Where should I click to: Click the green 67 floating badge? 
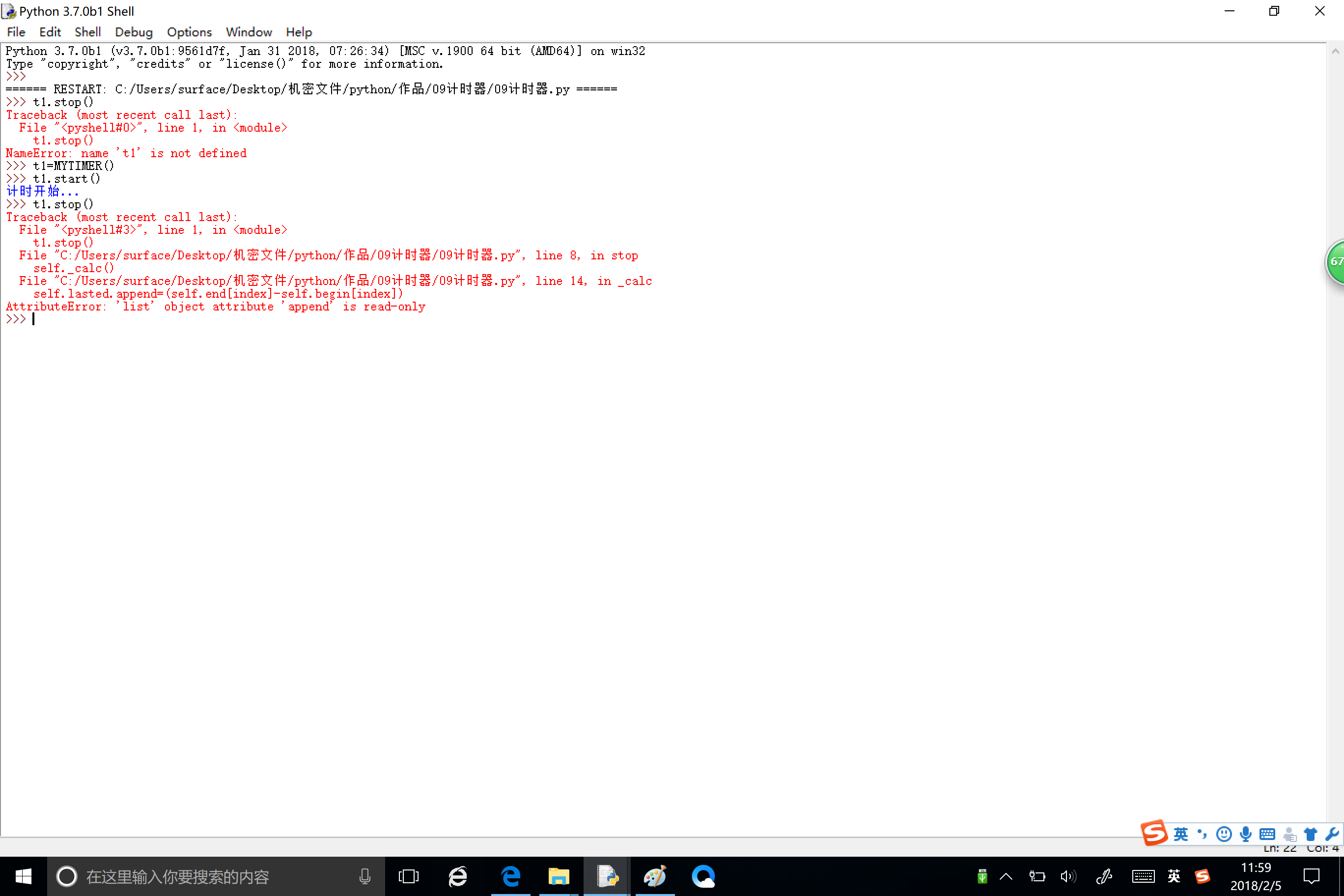1336,262
